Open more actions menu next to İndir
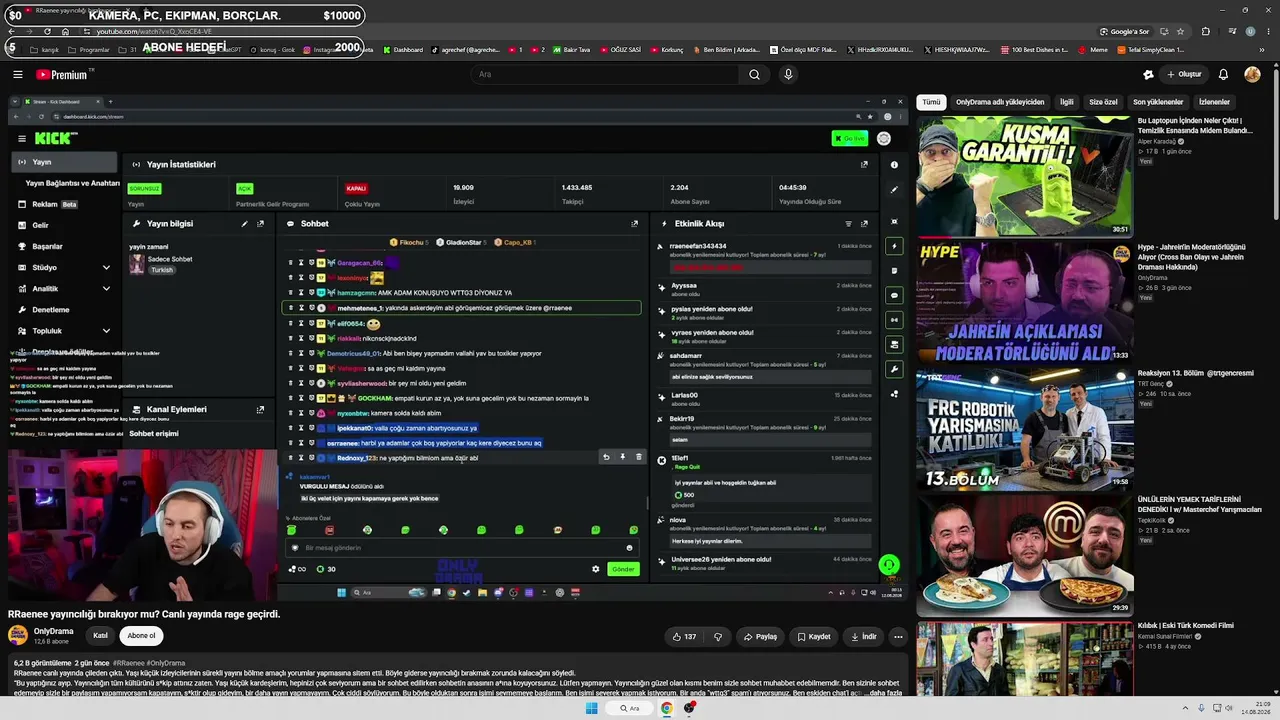 898,636
